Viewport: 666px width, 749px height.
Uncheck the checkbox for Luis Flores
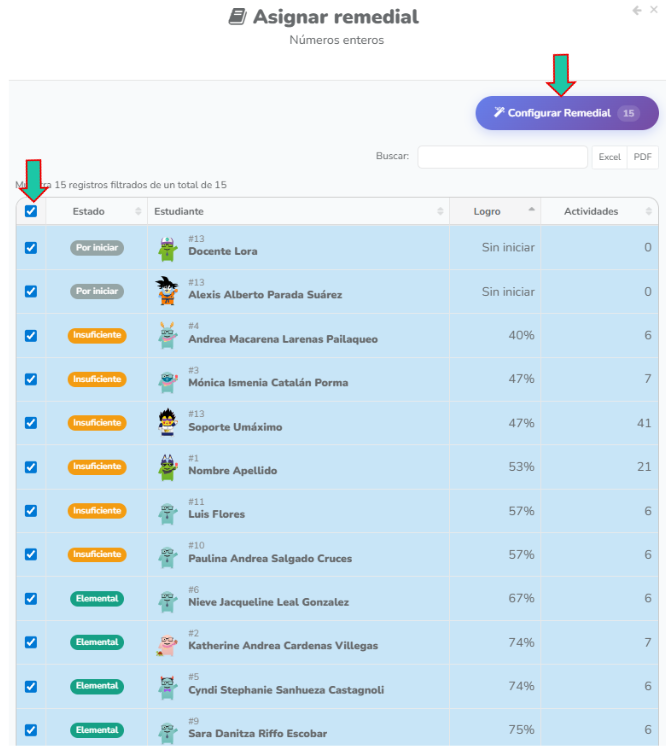(31, 510)
